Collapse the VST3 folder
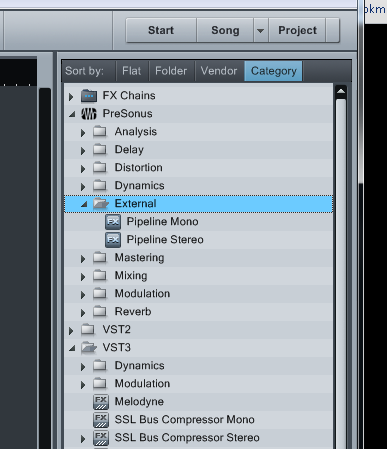Viewport: 387px width, 449px height. (72, 348)
